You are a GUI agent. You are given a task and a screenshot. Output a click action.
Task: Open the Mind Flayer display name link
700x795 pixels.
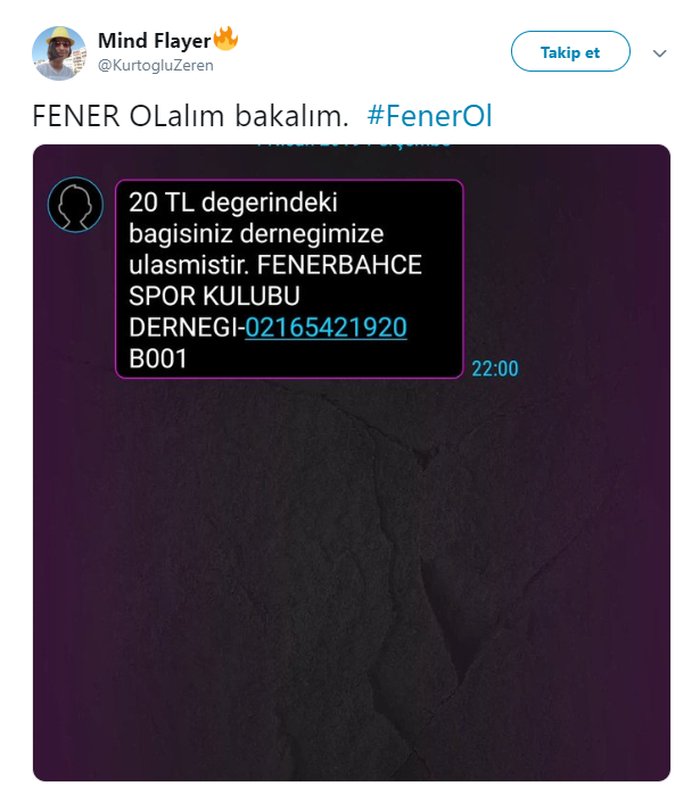point(154,41)
